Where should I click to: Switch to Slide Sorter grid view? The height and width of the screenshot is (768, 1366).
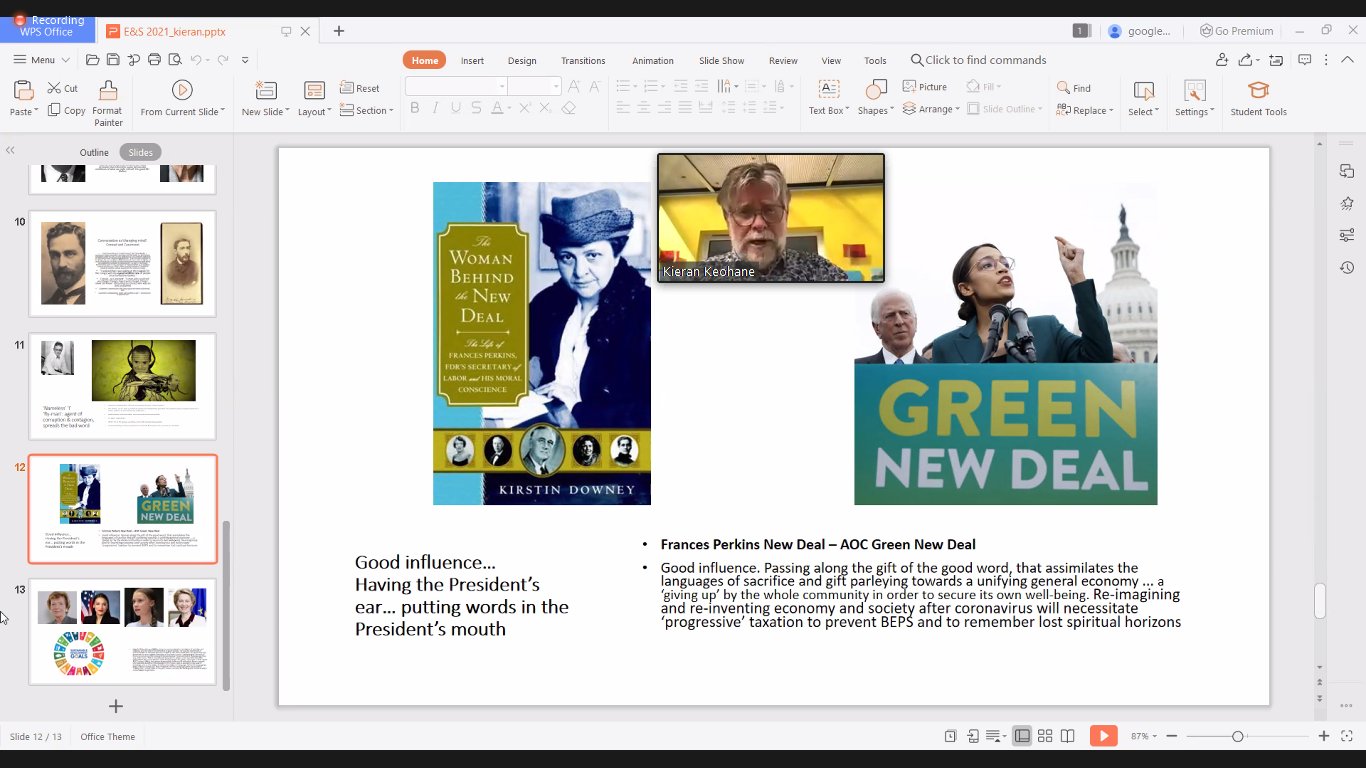1045,736
